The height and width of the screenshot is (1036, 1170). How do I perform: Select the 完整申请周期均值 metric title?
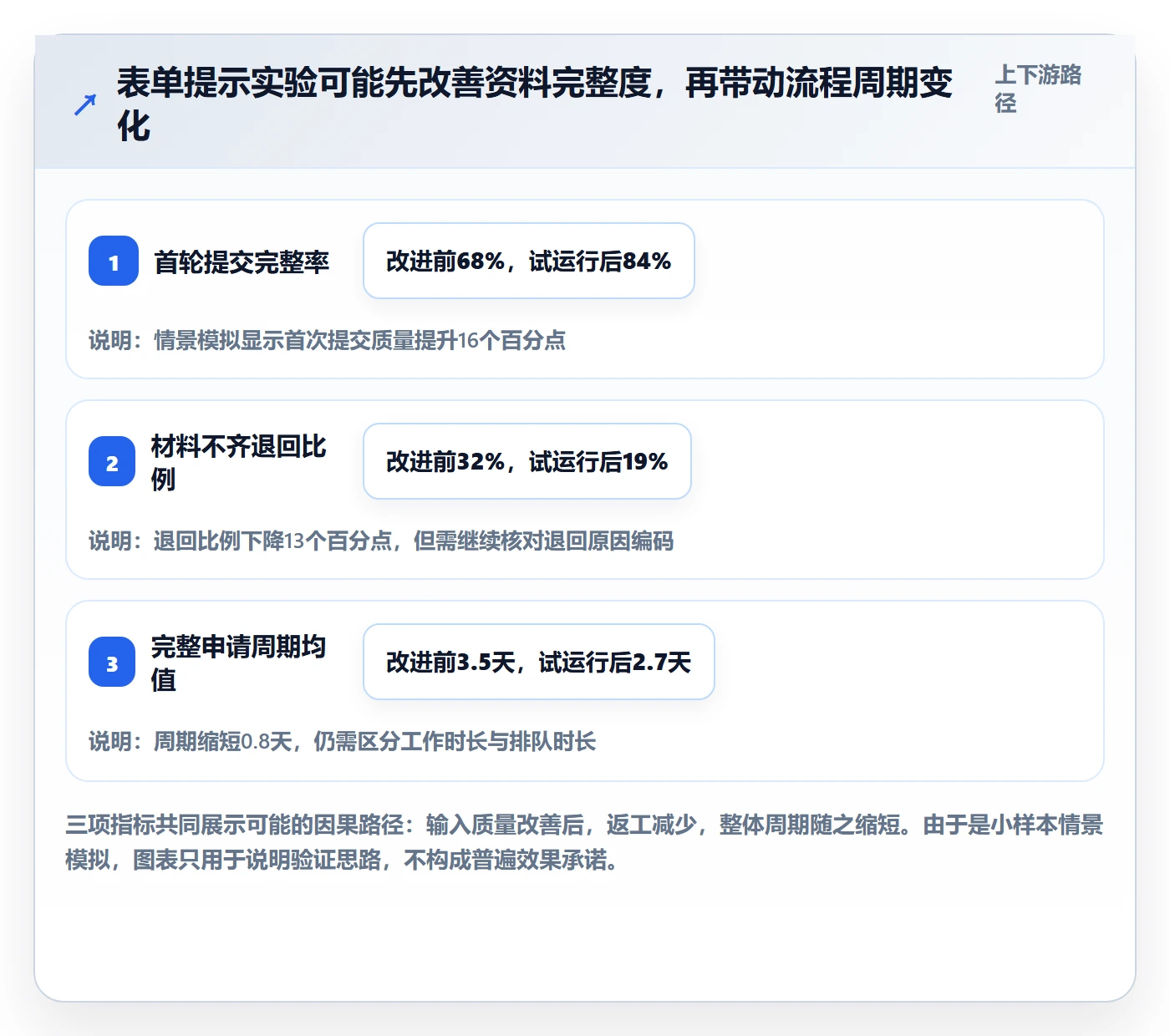tap(239, 663)
